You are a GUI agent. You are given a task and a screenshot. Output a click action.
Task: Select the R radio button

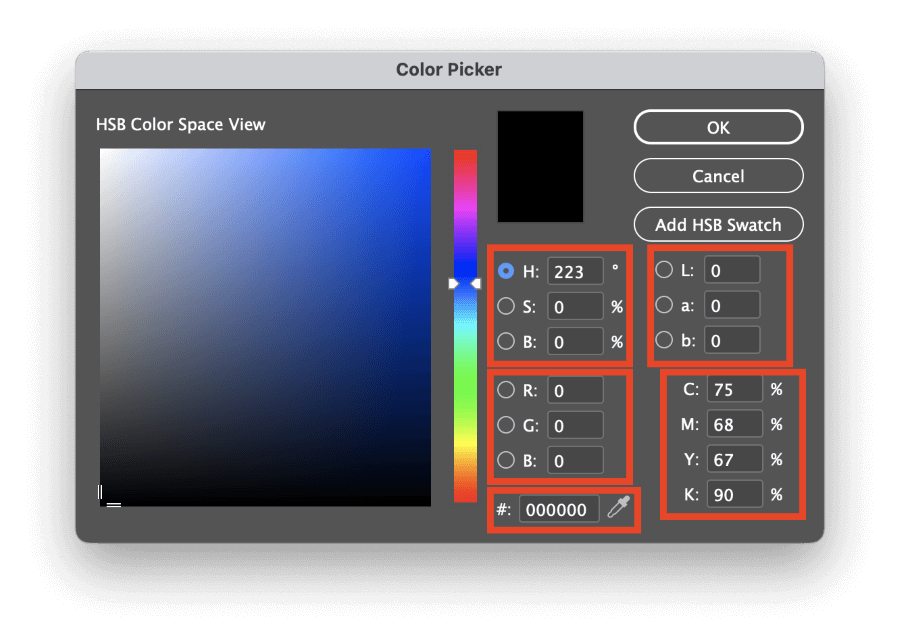tap(505, 389)
